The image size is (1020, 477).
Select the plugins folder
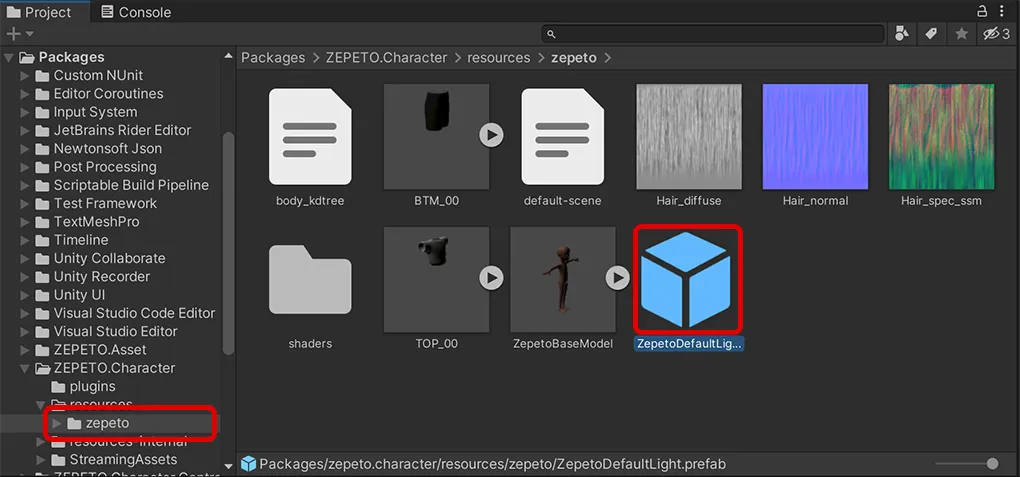click(83, 387)
